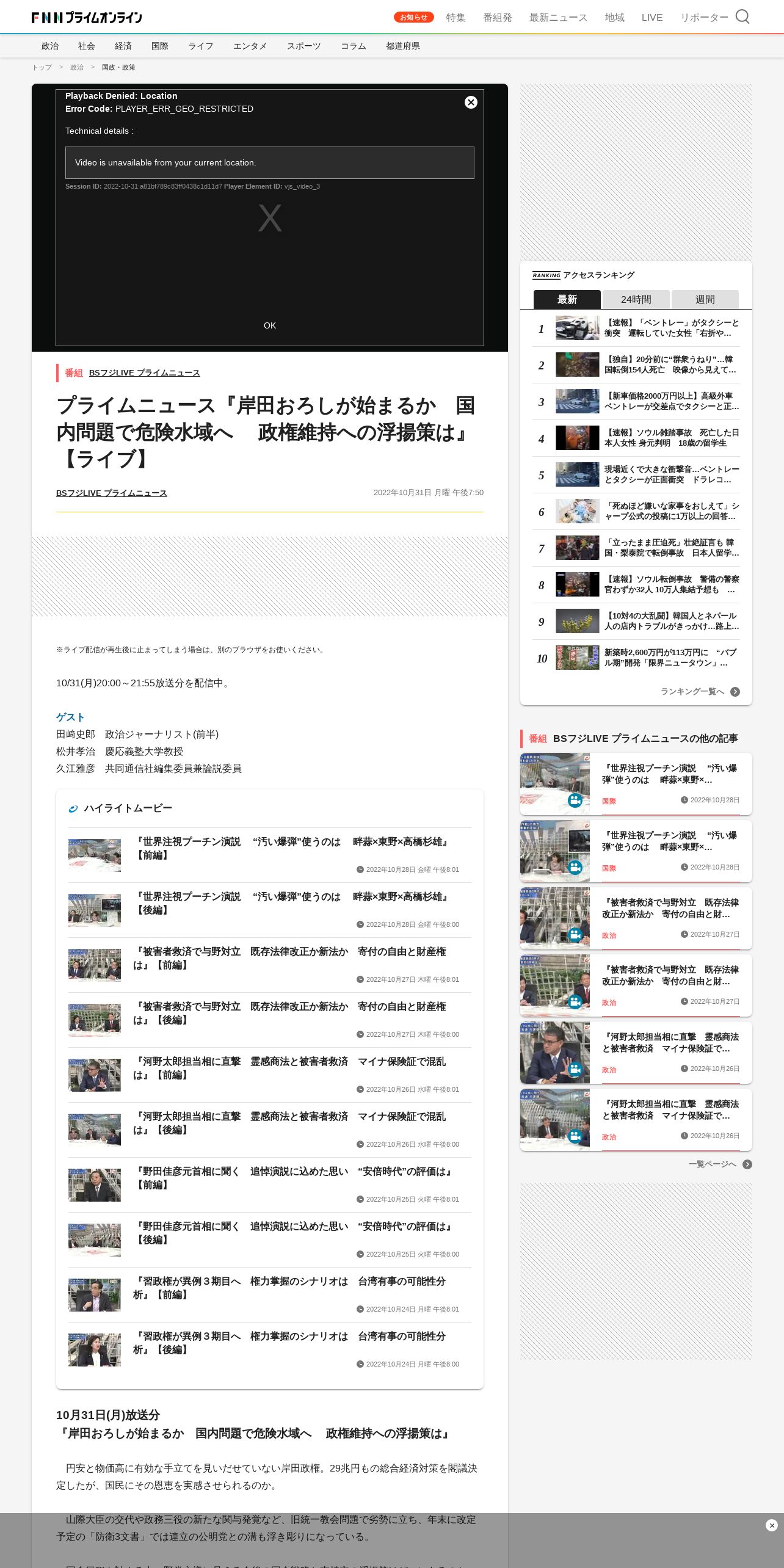Go to the 社会 category
The image size is (784, 1568).
(x=87, y=46)
